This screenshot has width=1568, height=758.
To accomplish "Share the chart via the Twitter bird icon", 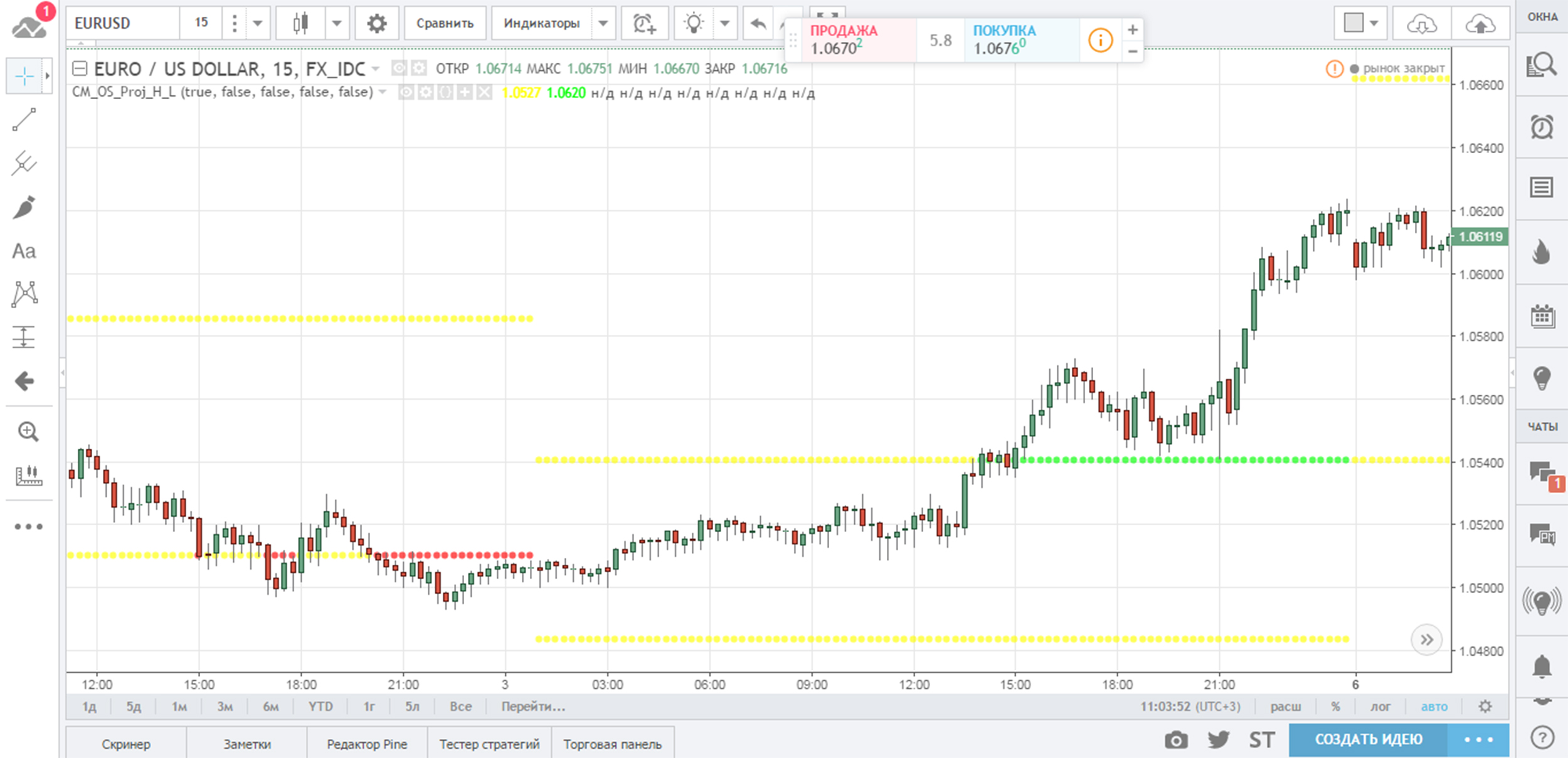I will [x=1219, y=740].
